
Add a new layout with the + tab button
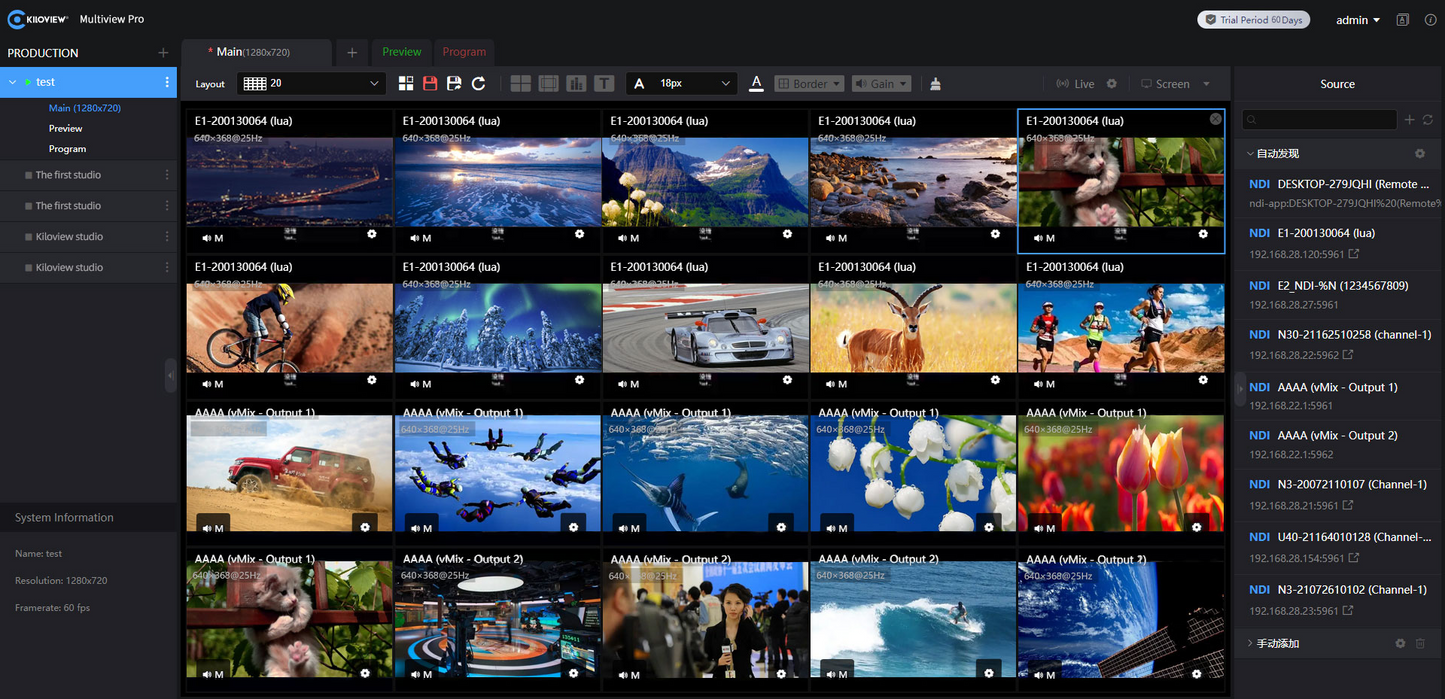coord(351,52)
